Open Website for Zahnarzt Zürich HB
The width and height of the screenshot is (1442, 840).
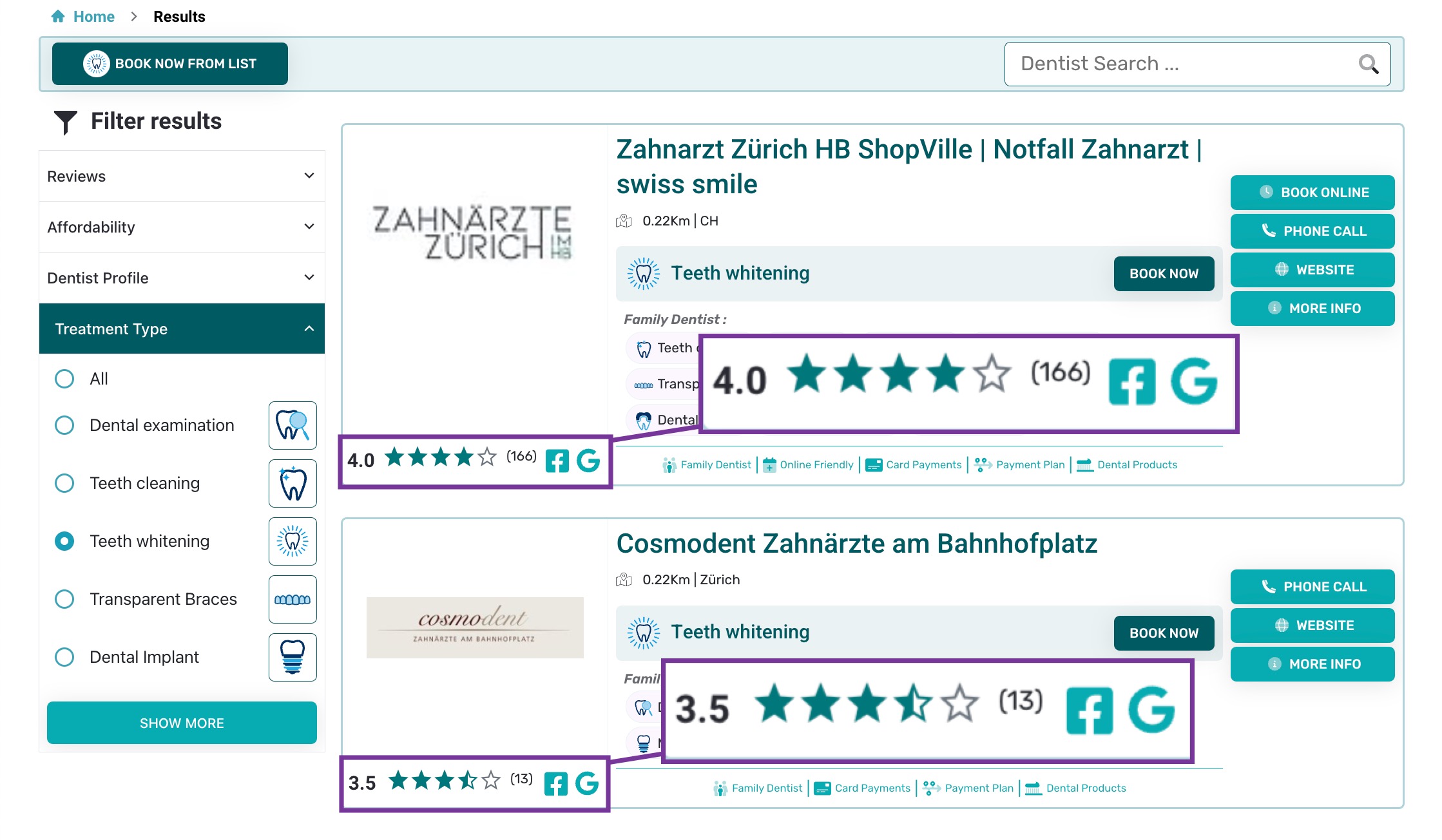(1312, 270)
